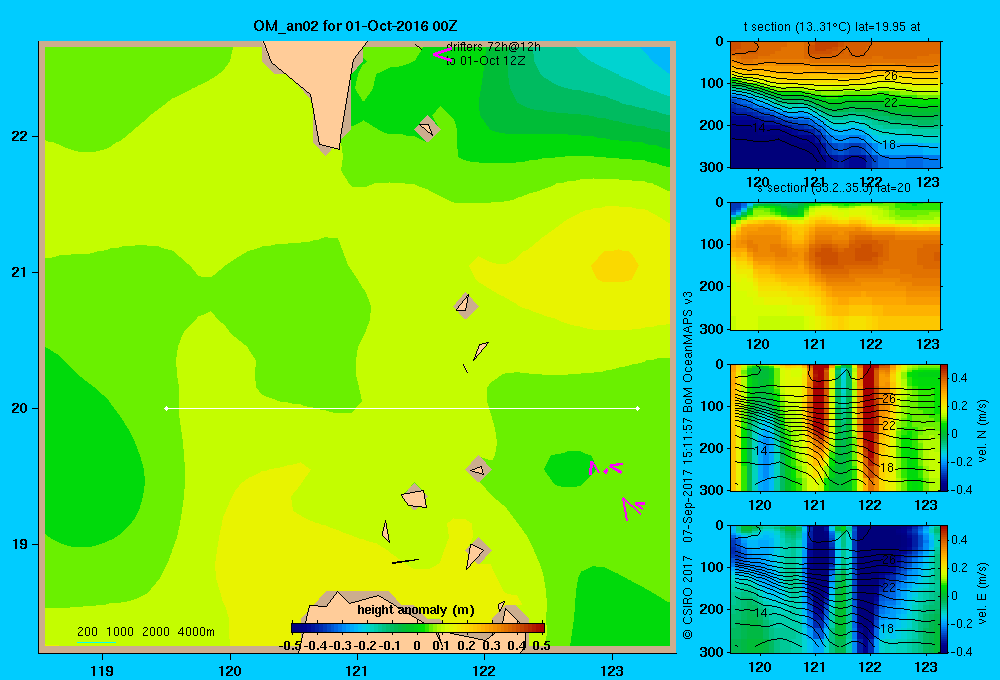Click the white section line at latitude 20
1000x680 pixels.
pyautogui.click(x=402, y=408)
